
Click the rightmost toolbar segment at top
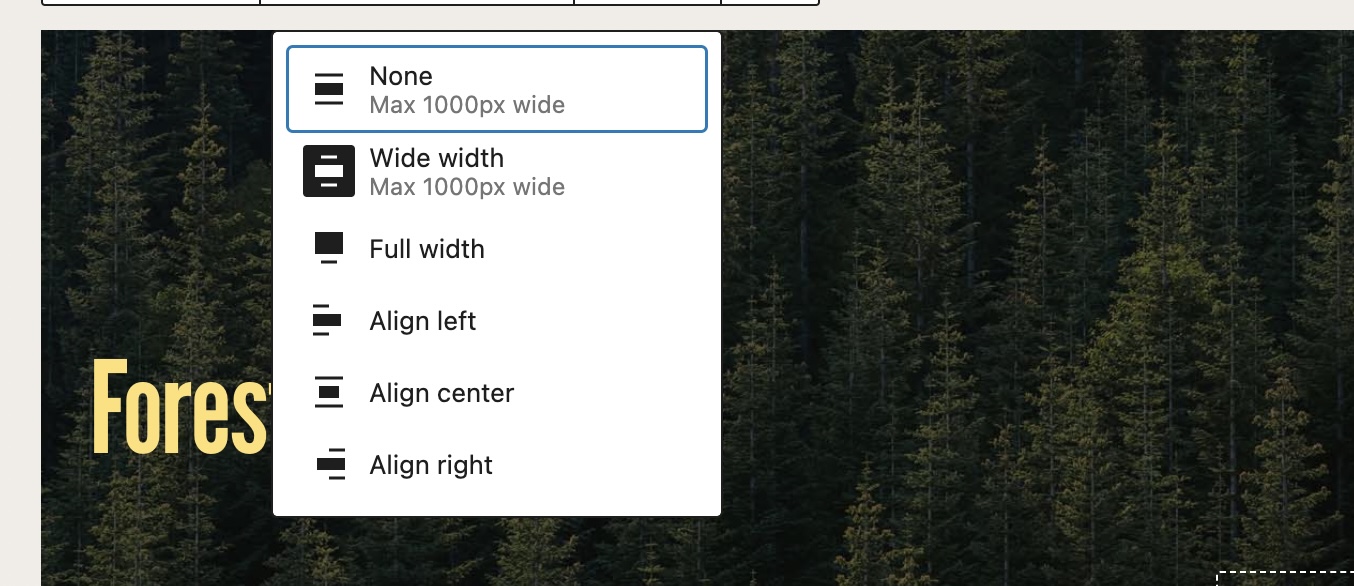tap(770, 3)
